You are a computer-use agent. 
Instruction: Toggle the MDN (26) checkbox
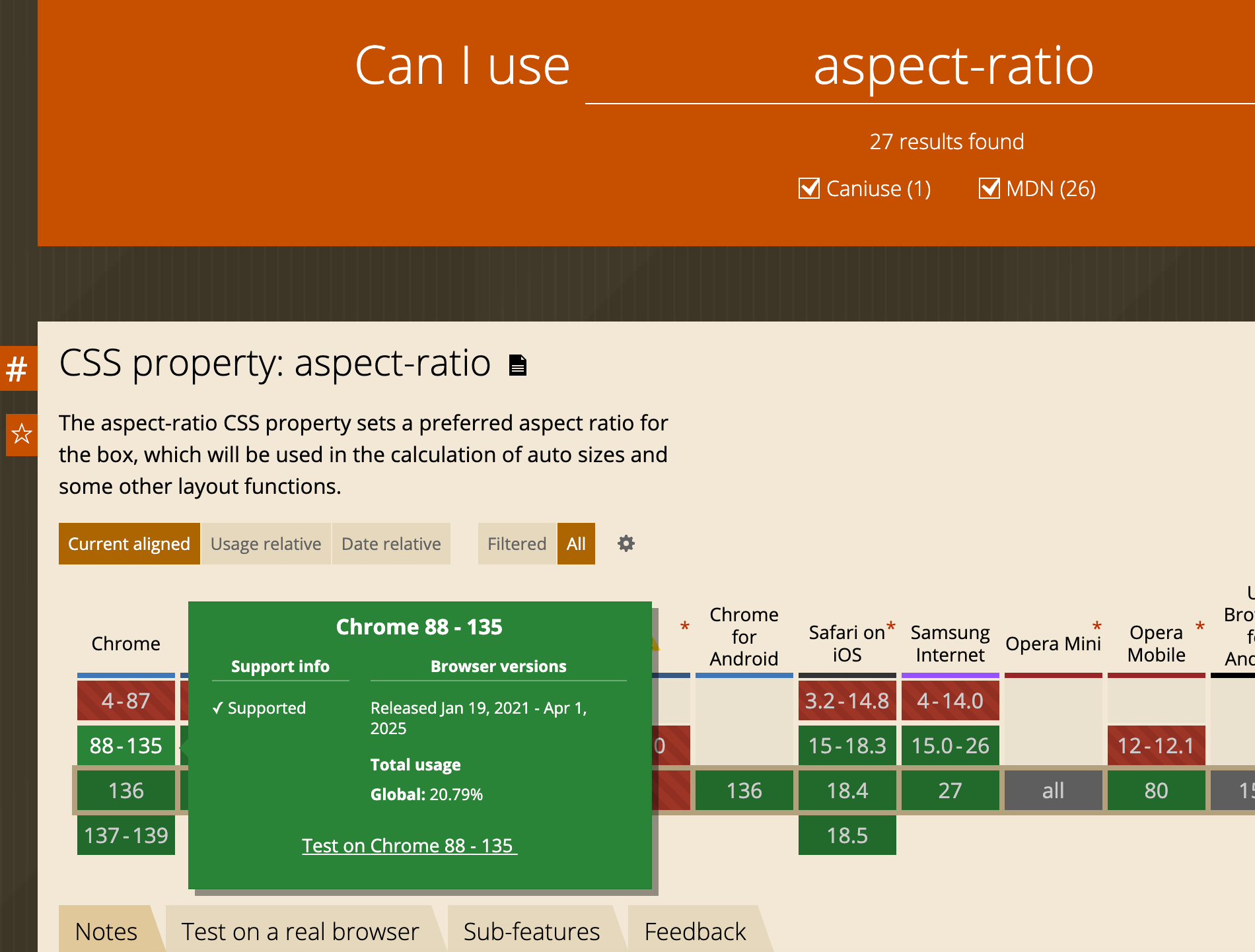989,188
